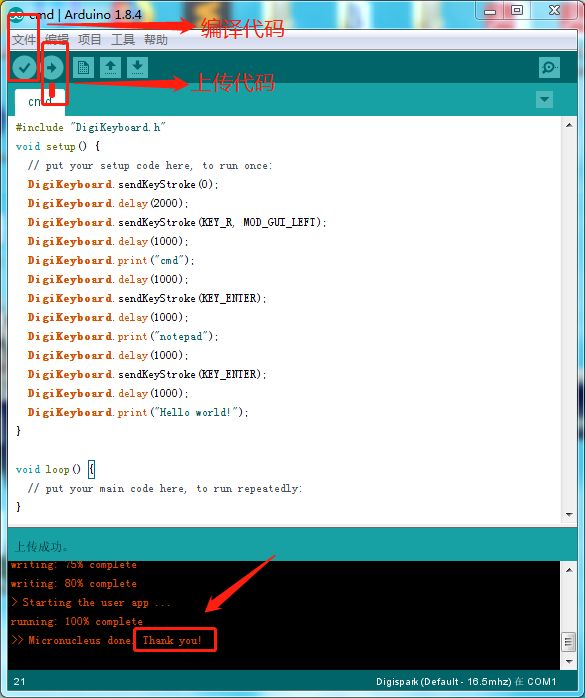
Task: Click the 'Micronucleus done. Thank you!' line
Action: pyautogui.click(x=106, y=641)
